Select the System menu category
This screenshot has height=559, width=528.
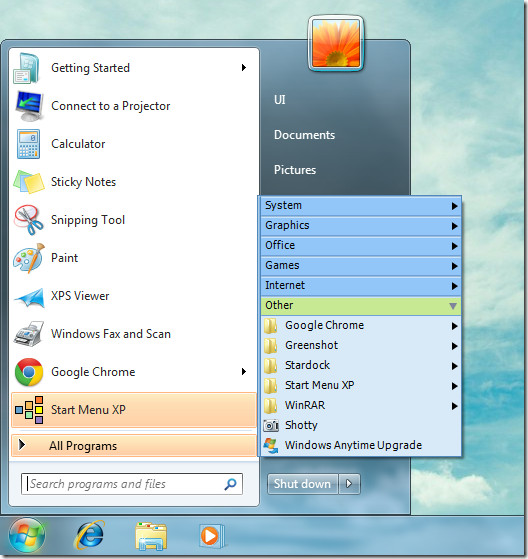click(x=361, y=206)
